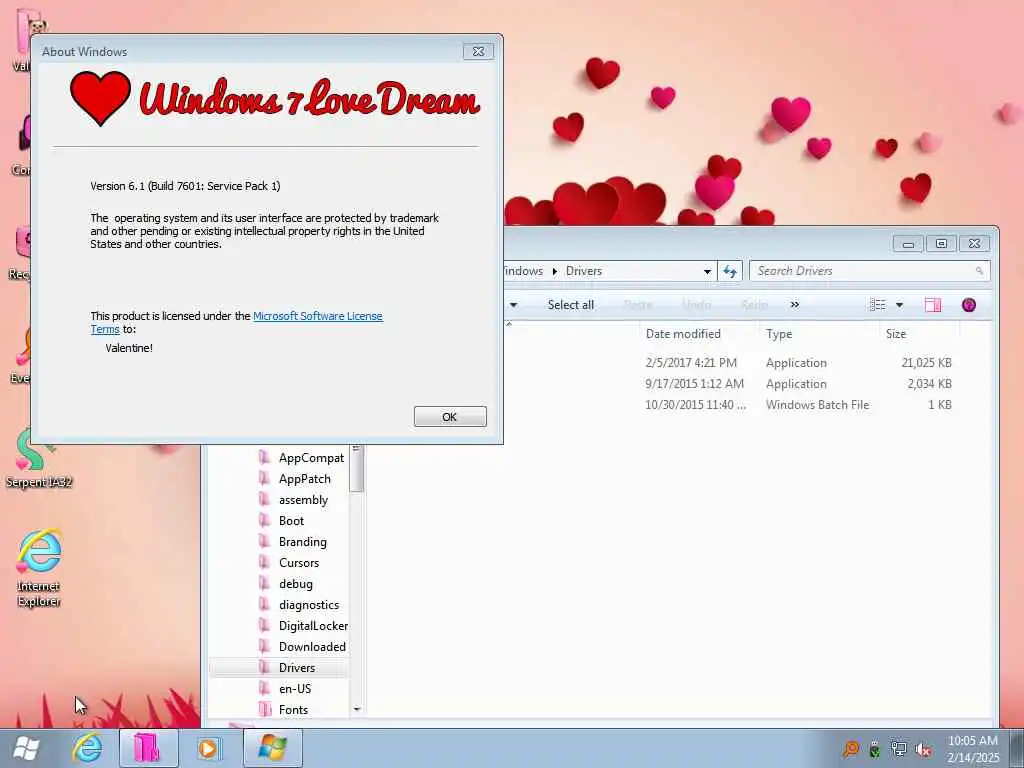The image size is (1024, 768).
Task: Click the search magnifier in Explorer
Action: pos(979,271)
